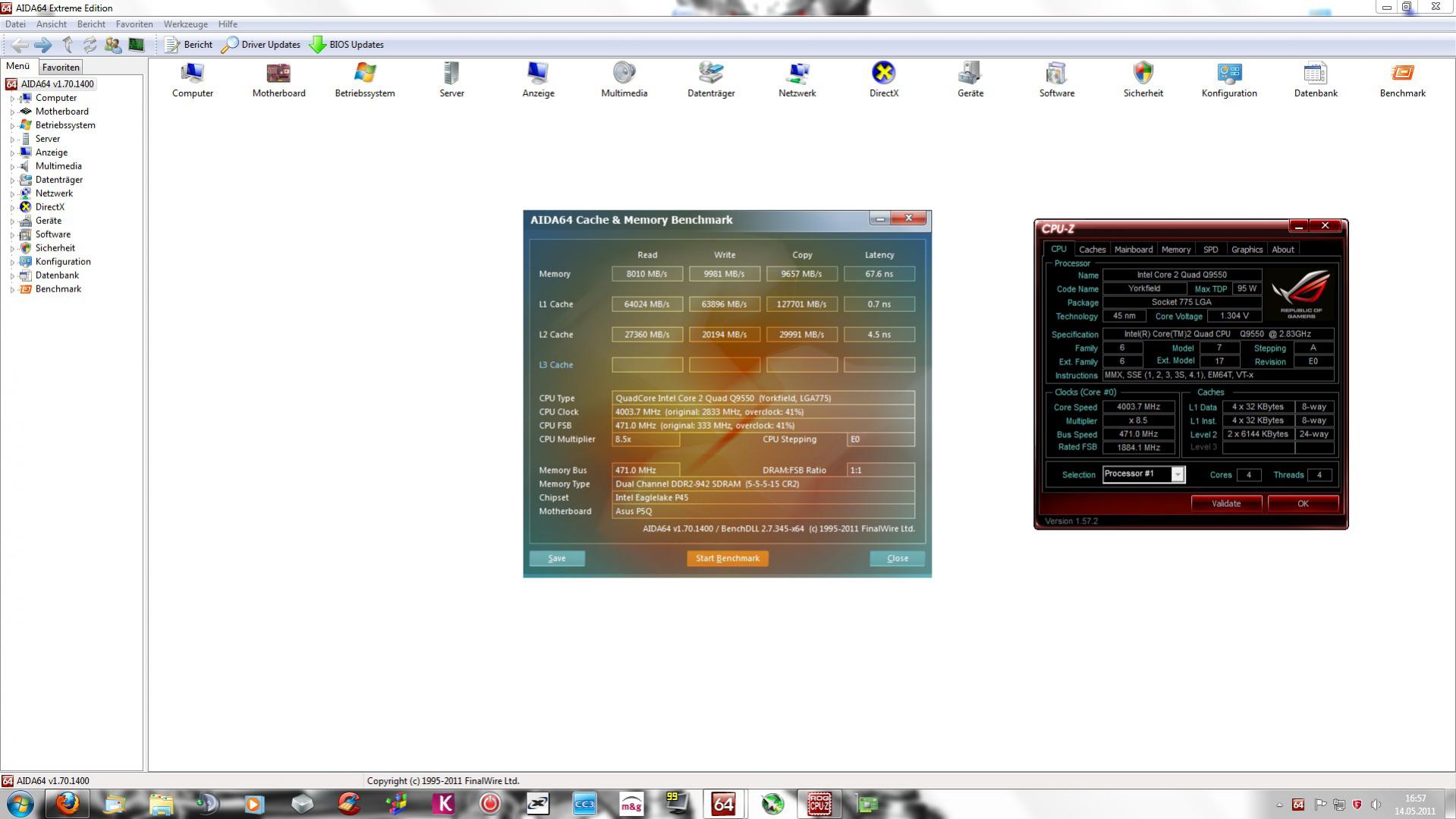
Task: Expand the Motherboard tree node
Action: pos(12,112)
